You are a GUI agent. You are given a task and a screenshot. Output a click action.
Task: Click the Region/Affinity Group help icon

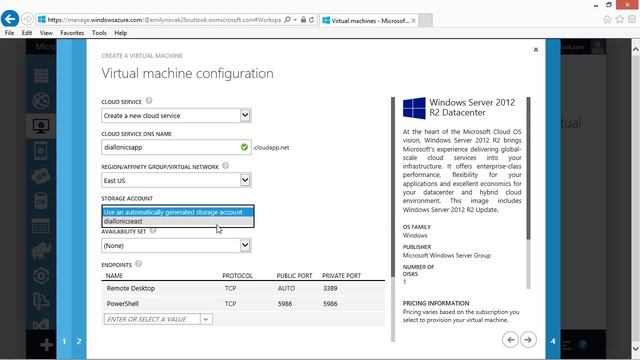225,166
